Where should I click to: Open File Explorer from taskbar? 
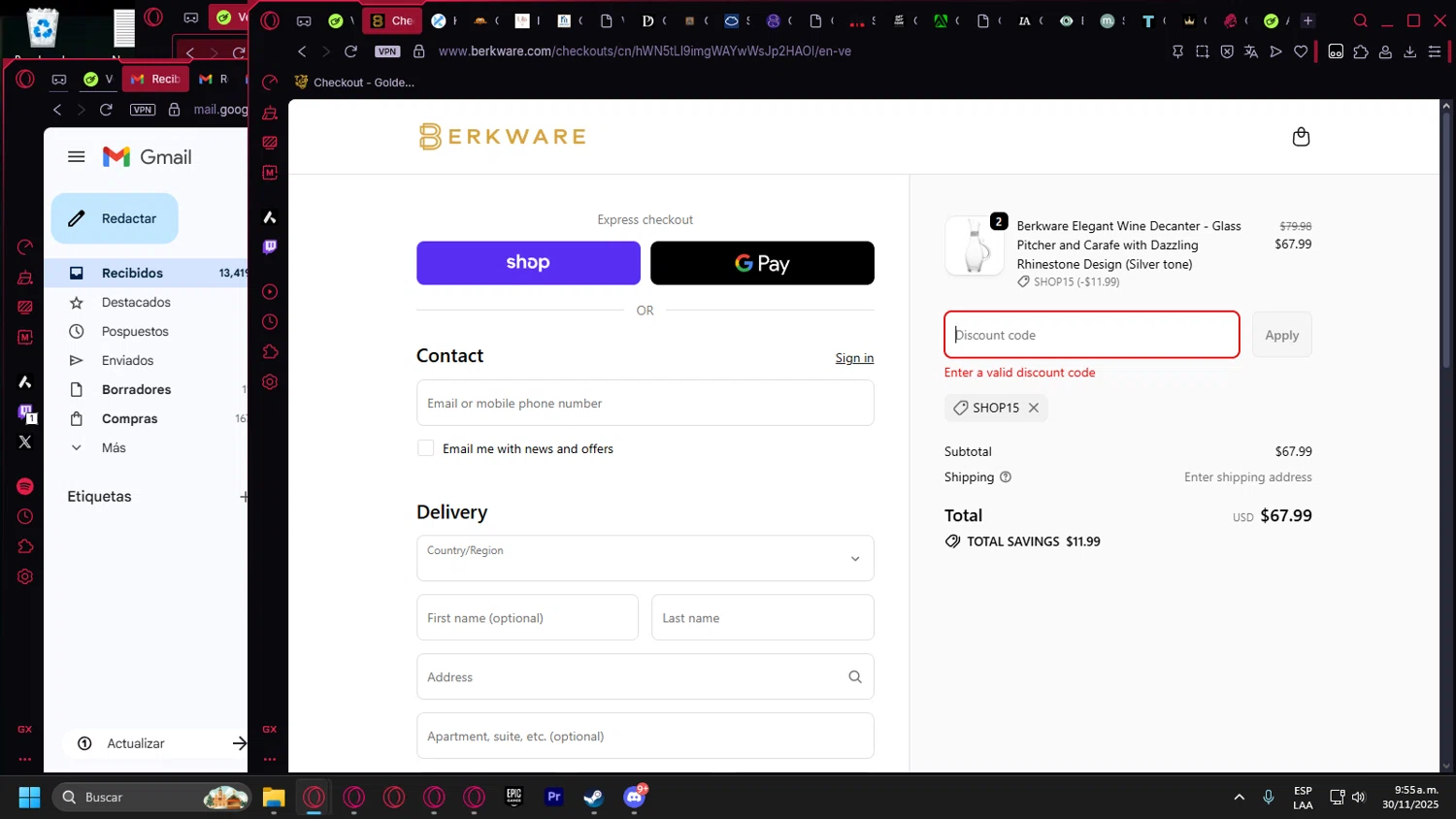pyautogui.click(x=274, y=798)
